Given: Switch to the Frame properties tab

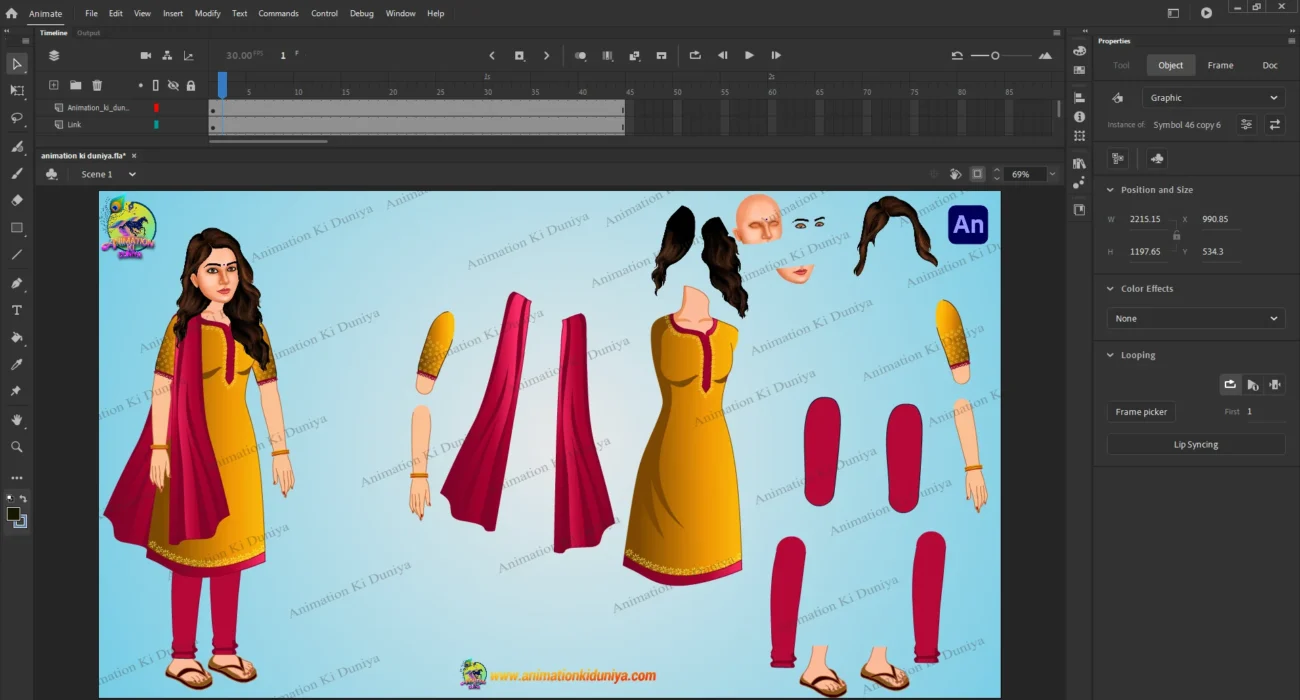Looking at the screenshot, I should (1220, 66).
